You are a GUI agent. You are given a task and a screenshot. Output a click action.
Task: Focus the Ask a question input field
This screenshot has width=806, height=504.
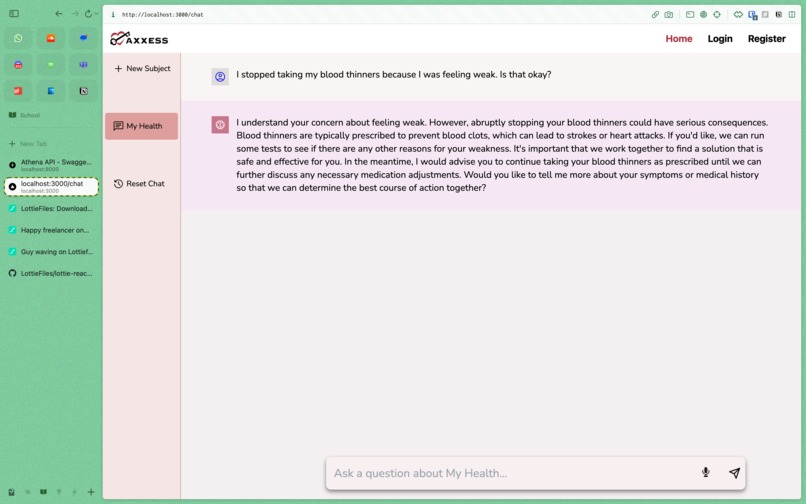pos(512,473)
